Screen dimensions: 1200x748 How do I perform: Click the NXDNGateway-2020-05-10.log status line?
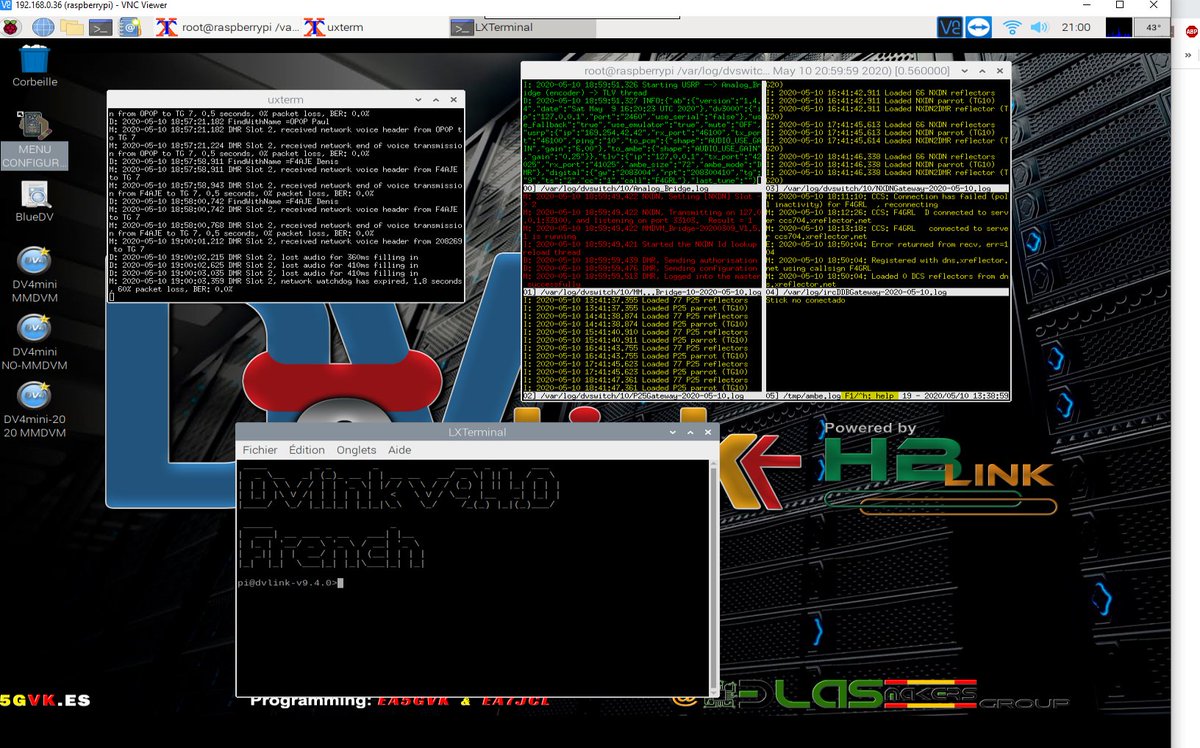coord(886,187)
